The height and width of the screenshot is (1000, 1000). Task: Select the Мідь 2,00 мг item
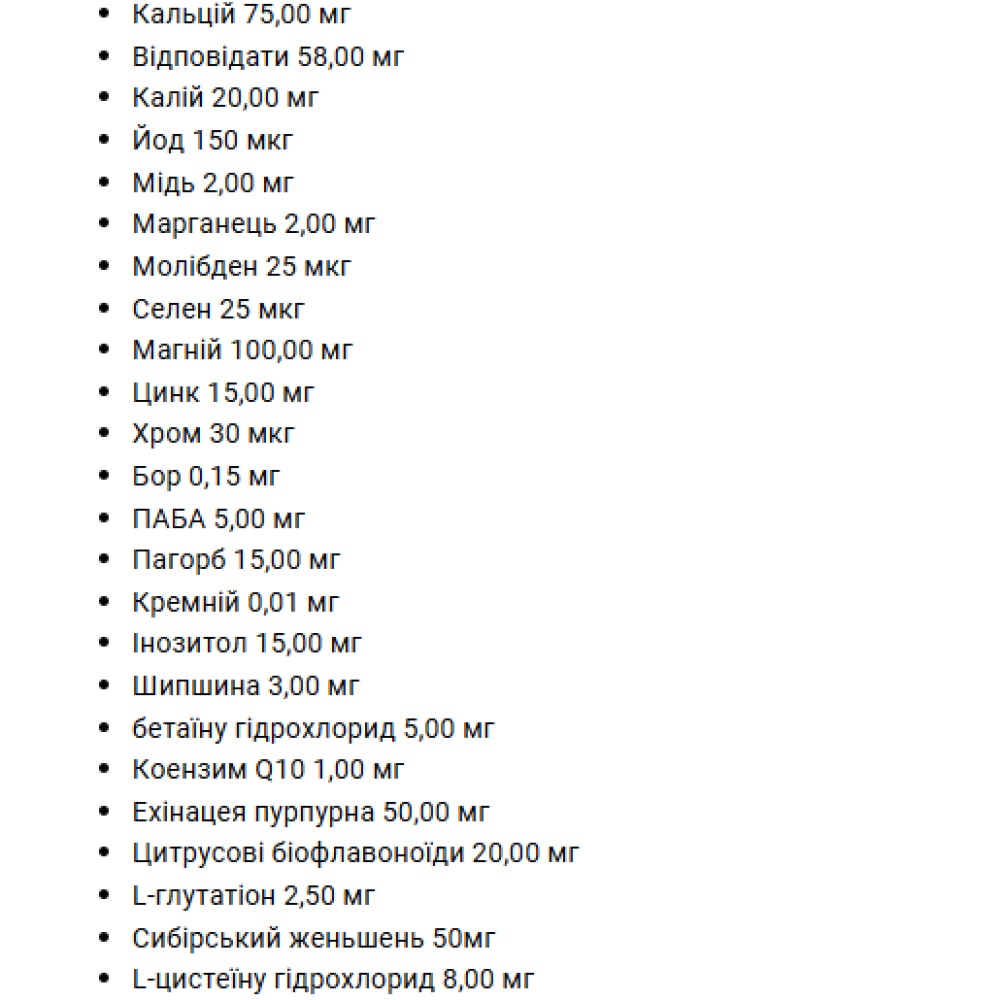213,183
